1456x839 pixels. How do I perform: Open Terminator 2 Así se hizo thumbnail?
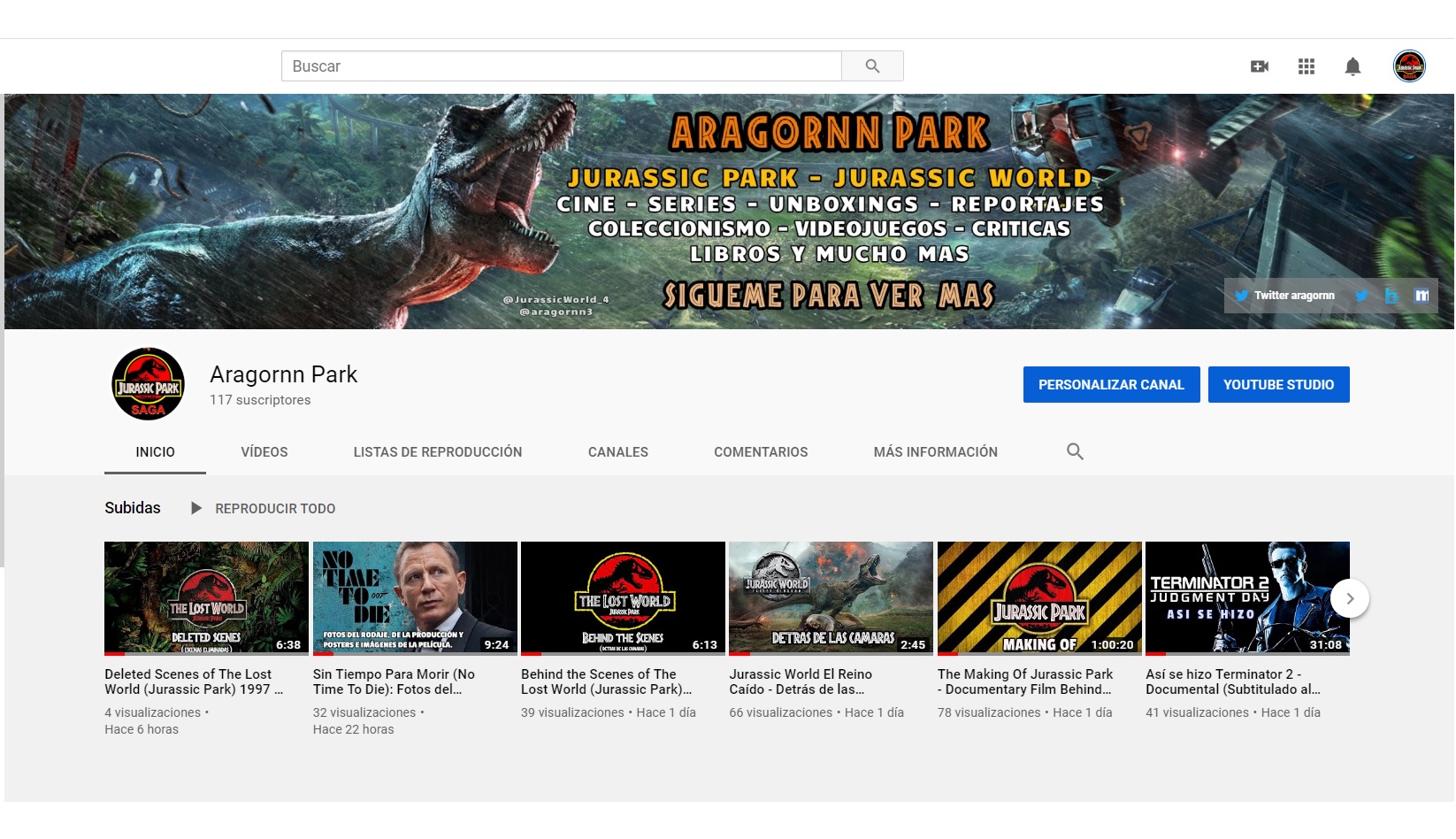coord(1247,598)
